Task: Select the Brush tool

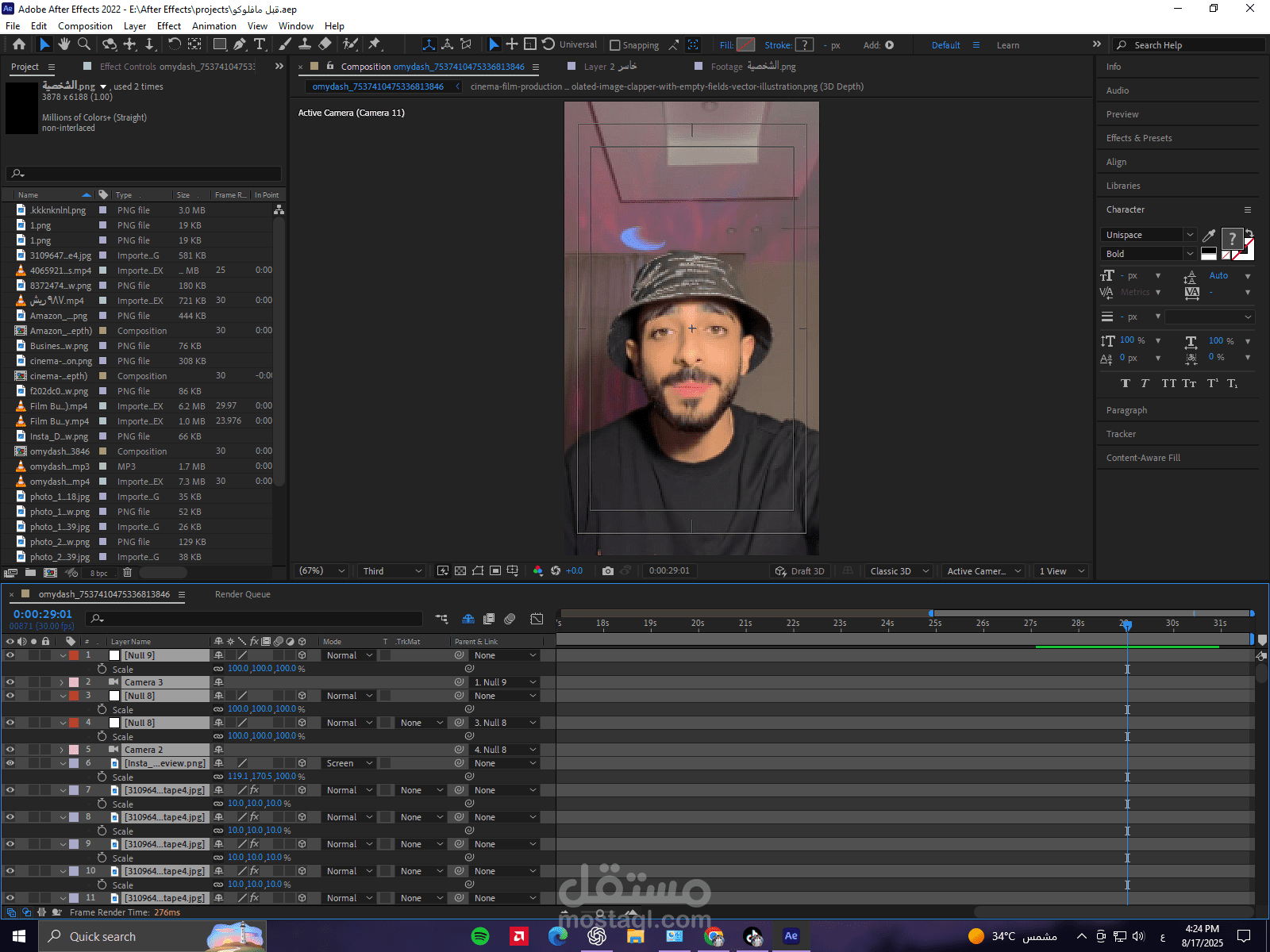Action: 284,44
